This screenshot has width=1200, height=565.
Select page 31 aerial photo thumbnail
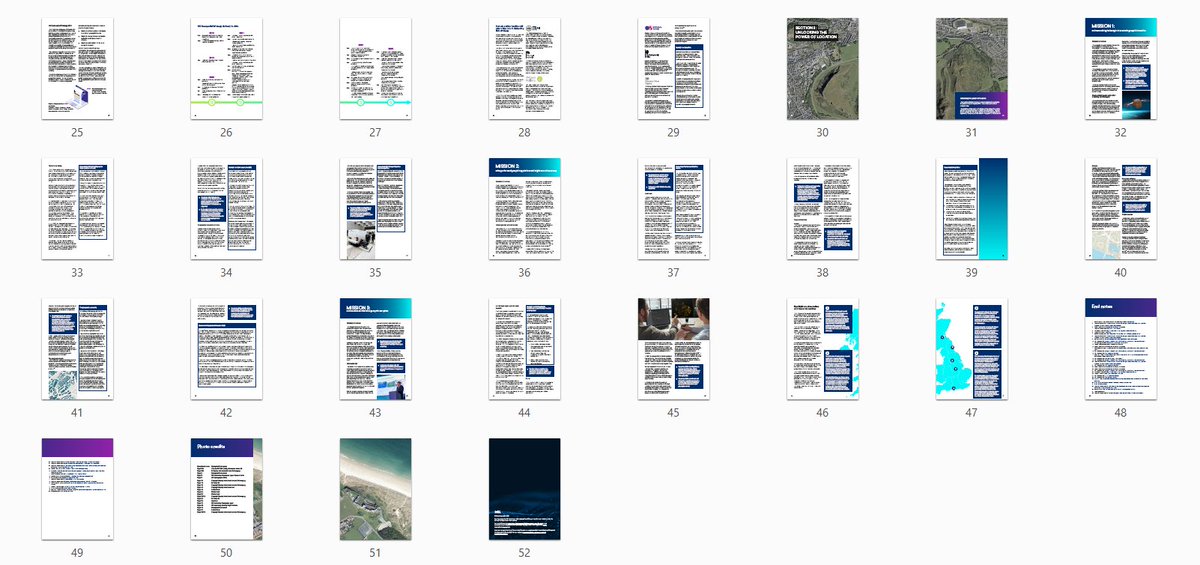click(x=972, y=69)
